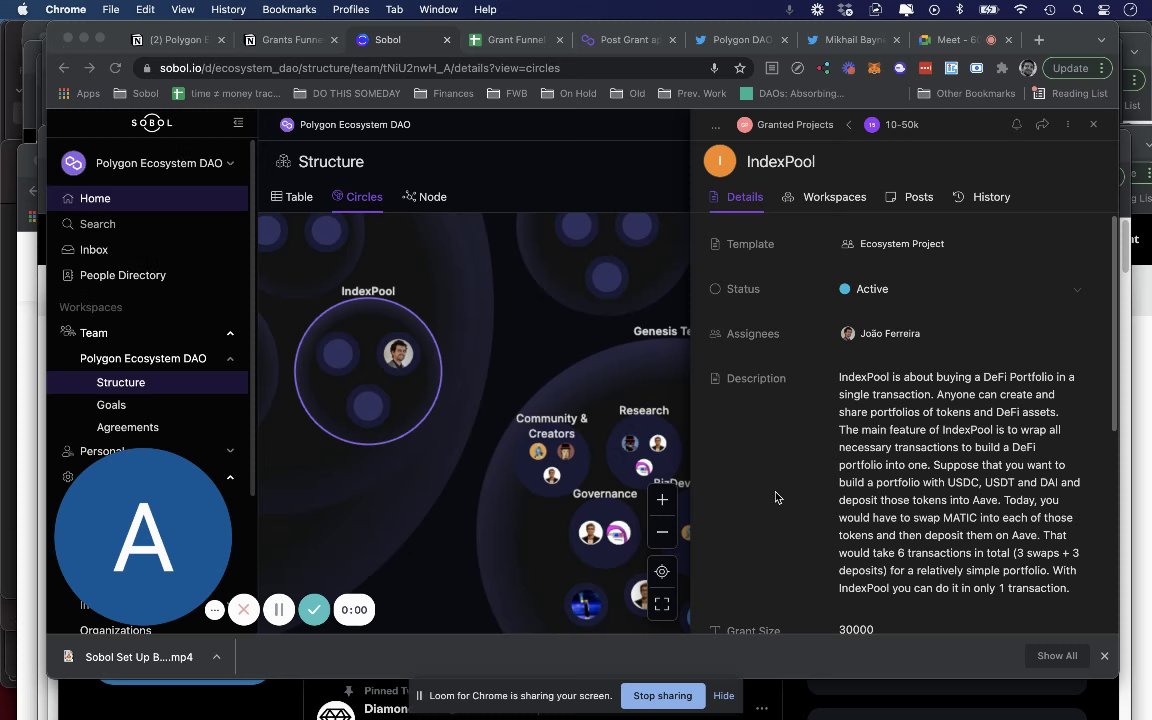Switch to Node view
1152x720 pixels.
click(425, 197)
